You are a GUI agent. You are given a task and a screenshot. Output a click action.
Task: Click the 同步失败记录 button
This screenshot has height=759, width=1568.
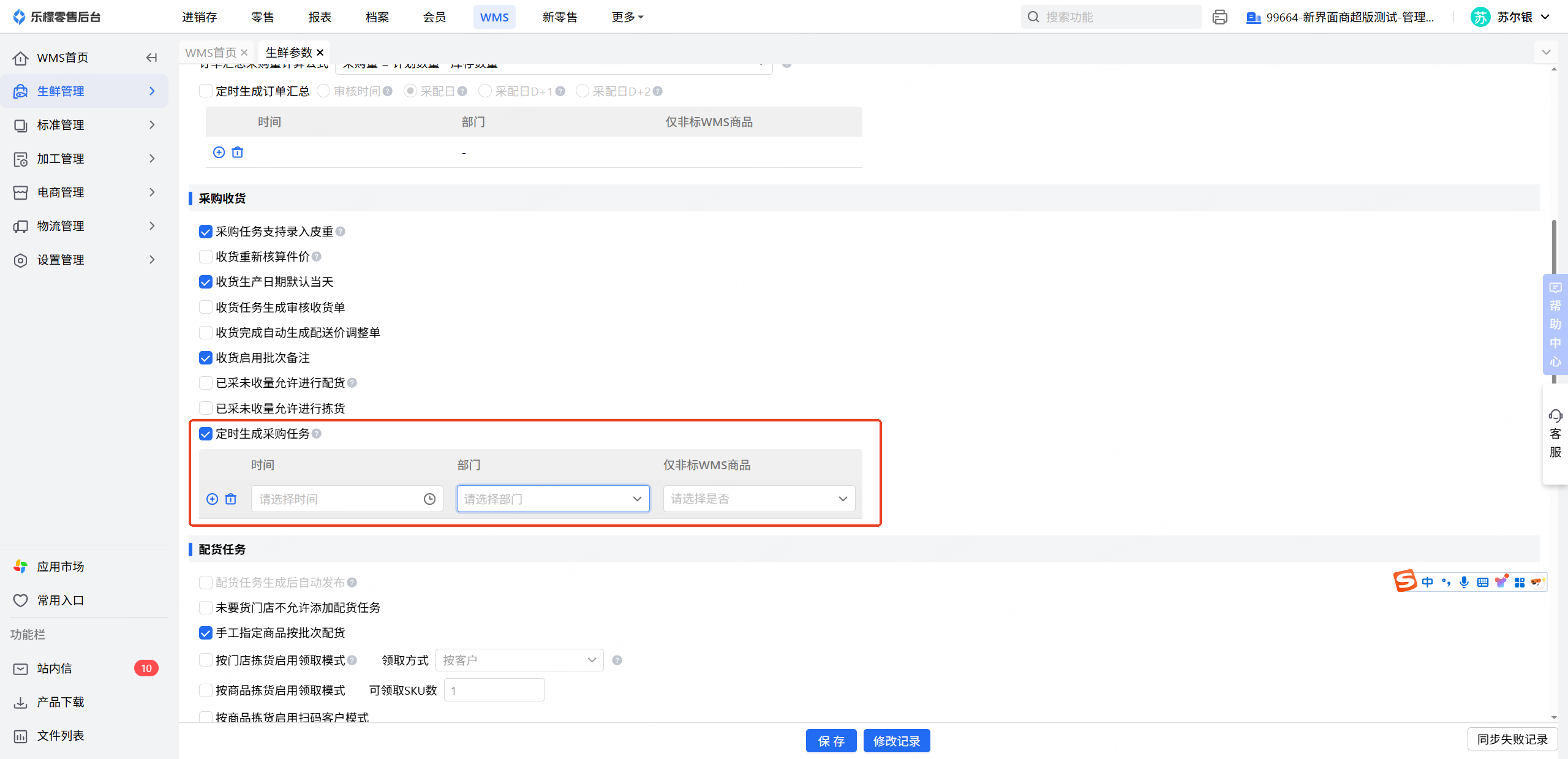click(x=1512, y=739)
